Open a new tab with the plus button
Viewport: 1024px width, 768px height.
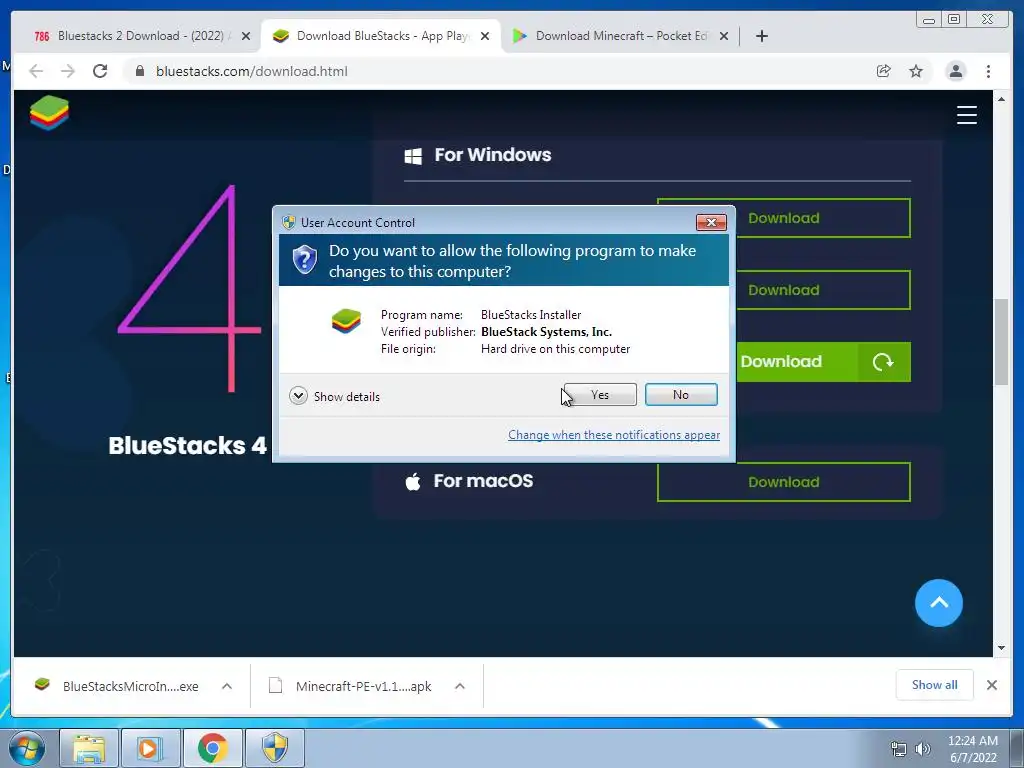(761, 37)
